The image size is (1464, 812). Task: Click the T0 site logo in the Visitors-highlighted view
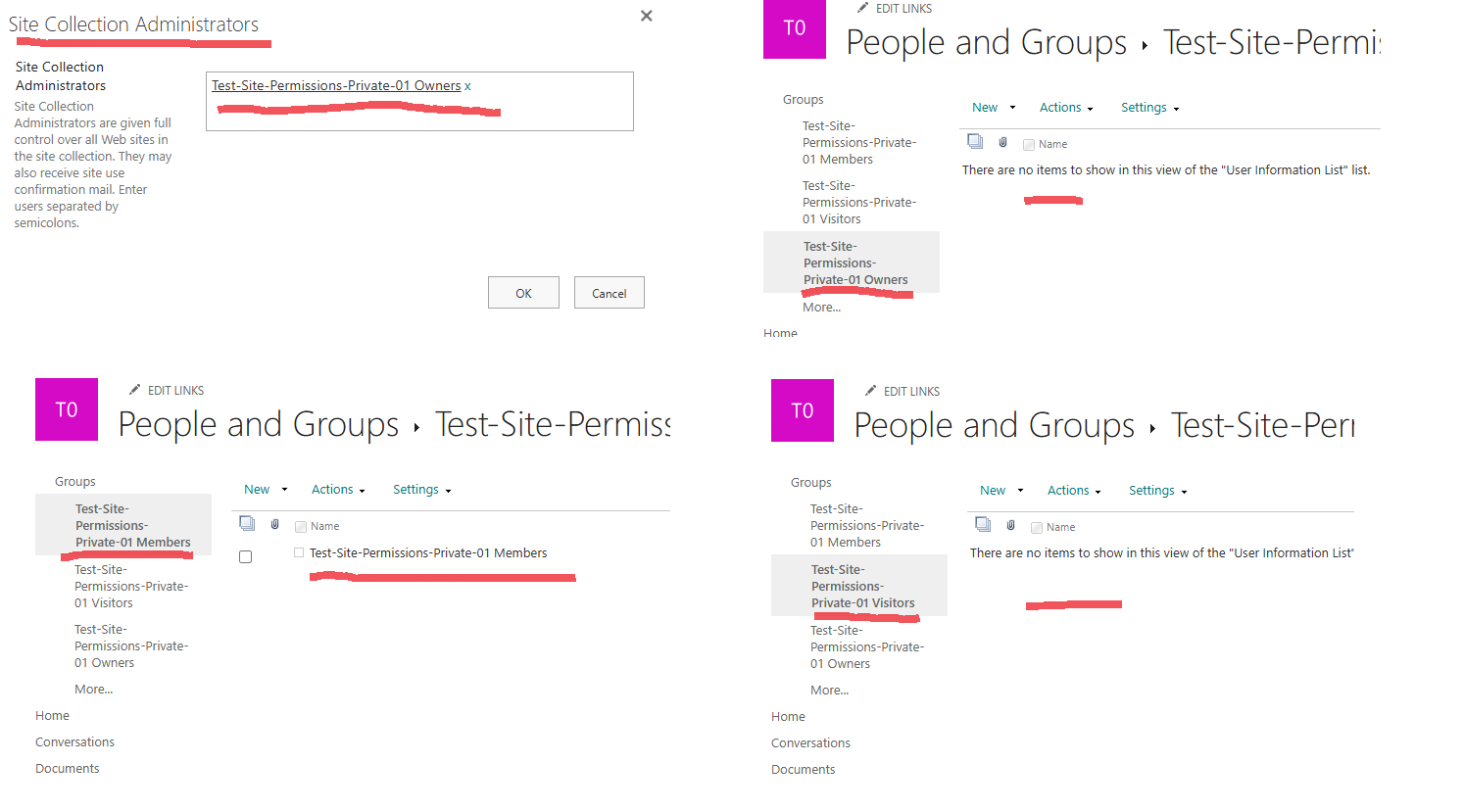[x=803, y=410]
